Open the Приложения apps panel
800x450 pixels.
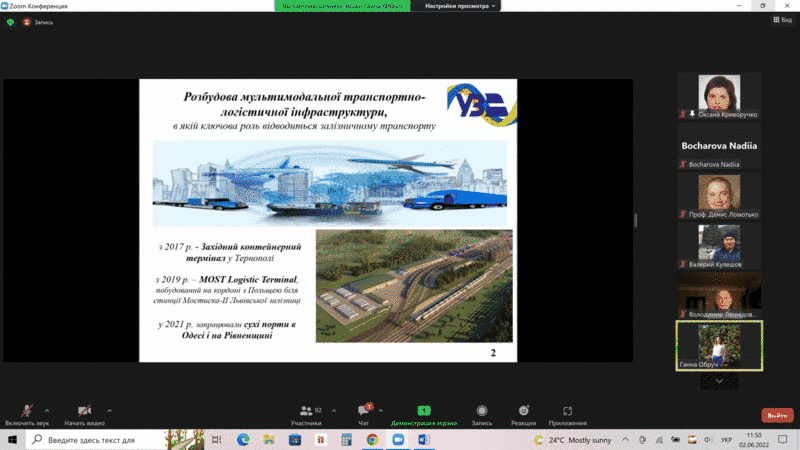coord(567,412)
